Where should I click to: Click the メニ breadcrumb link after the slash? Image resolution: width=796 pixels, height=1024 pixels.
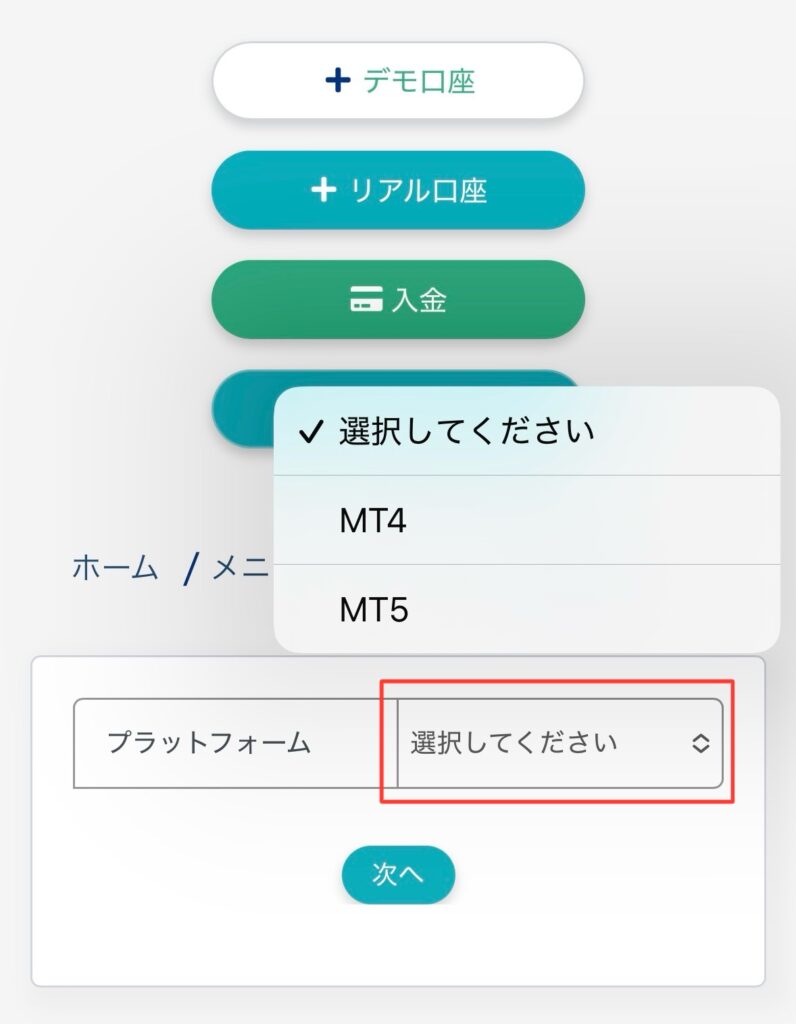240,567
